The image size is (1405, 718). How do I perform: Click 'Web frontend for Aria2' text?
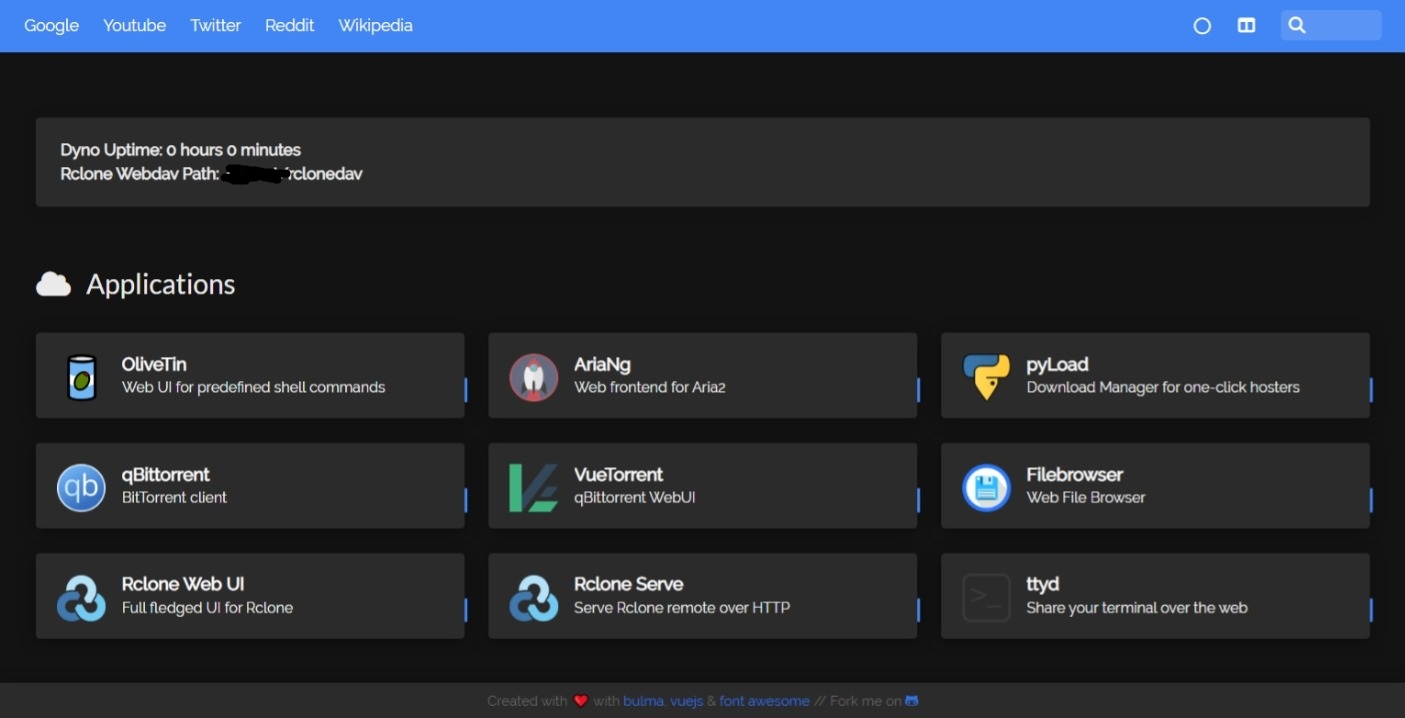pyautogui.click(x=650, y=387)
